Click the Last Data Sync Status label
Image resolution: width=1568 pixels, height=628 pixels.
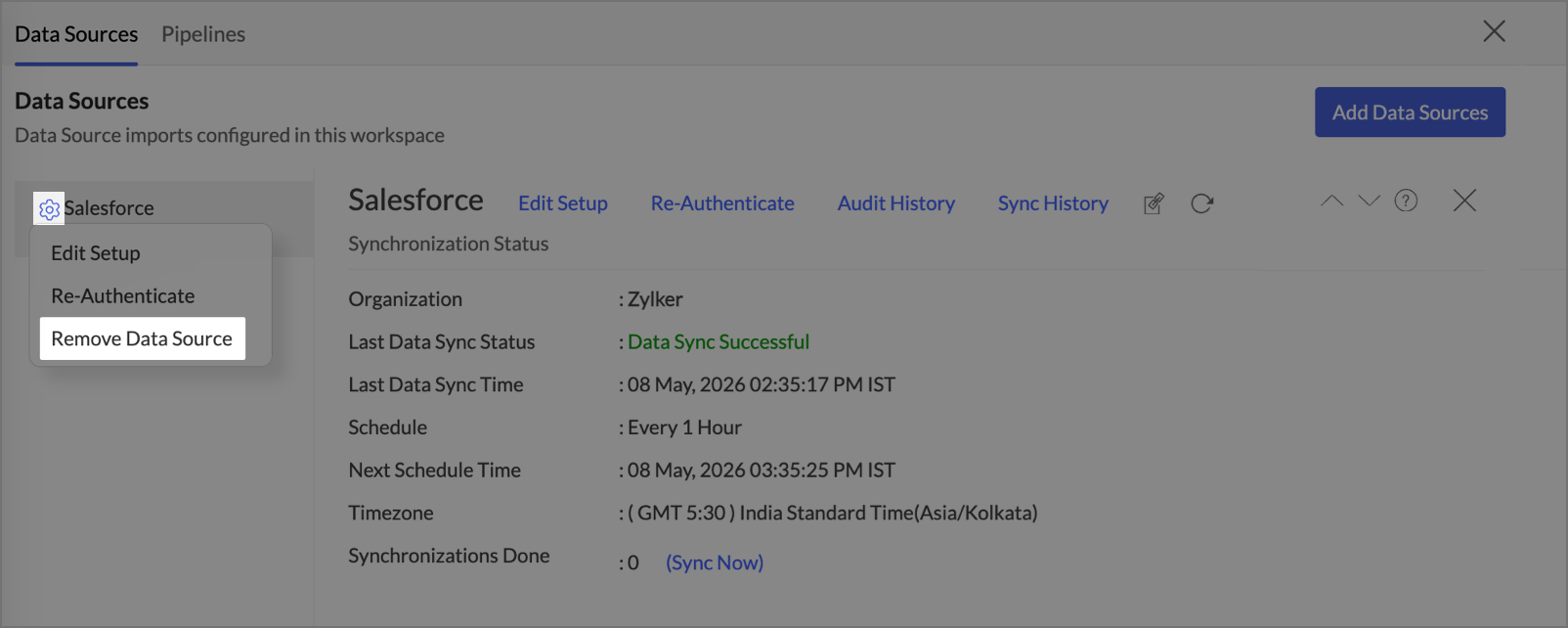coord(442,342)
